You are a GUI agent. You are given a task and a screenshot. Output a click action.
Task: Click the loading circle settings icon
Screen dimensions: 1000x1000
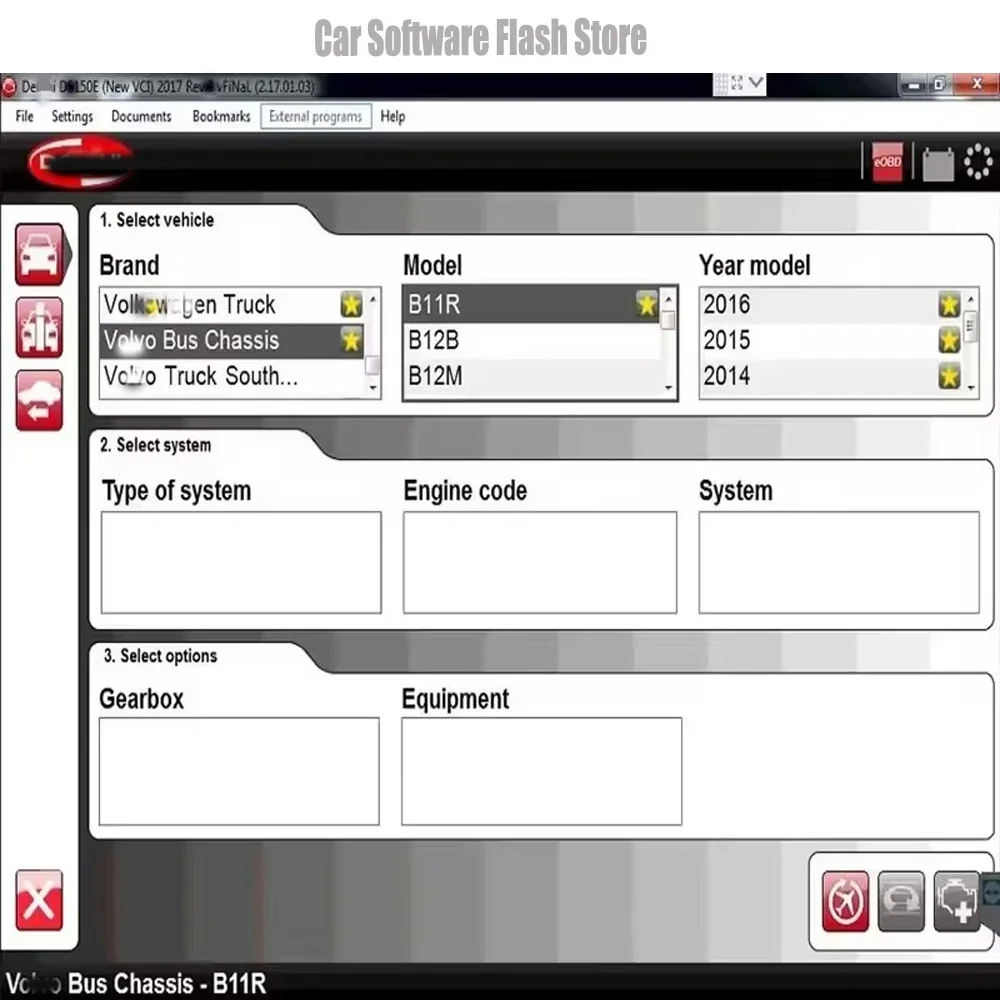[x=978, y=161]
